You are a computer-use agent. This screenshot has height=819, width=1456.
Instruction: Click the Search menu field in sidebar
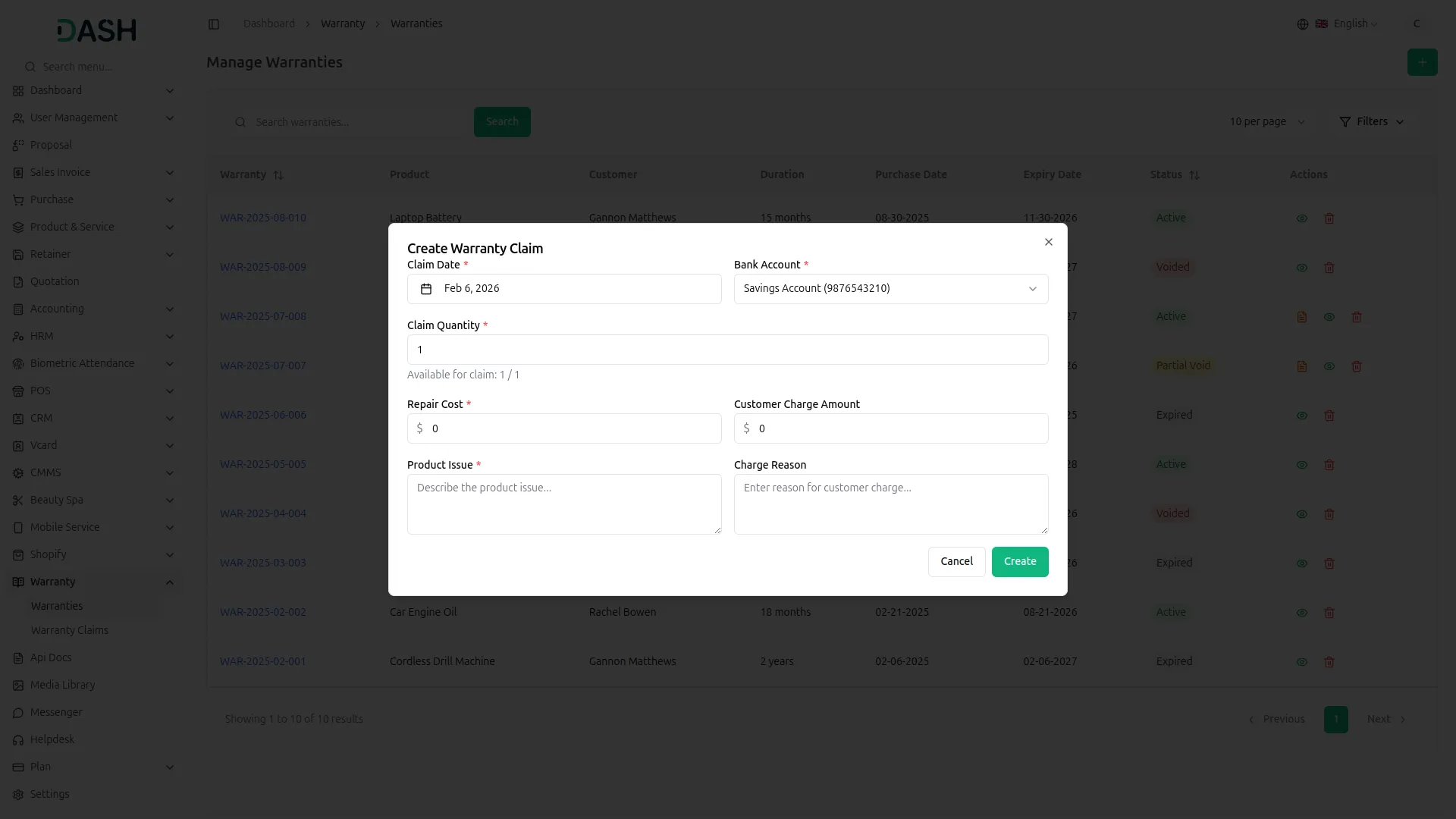pyautogui.click(x=95, y=67)
